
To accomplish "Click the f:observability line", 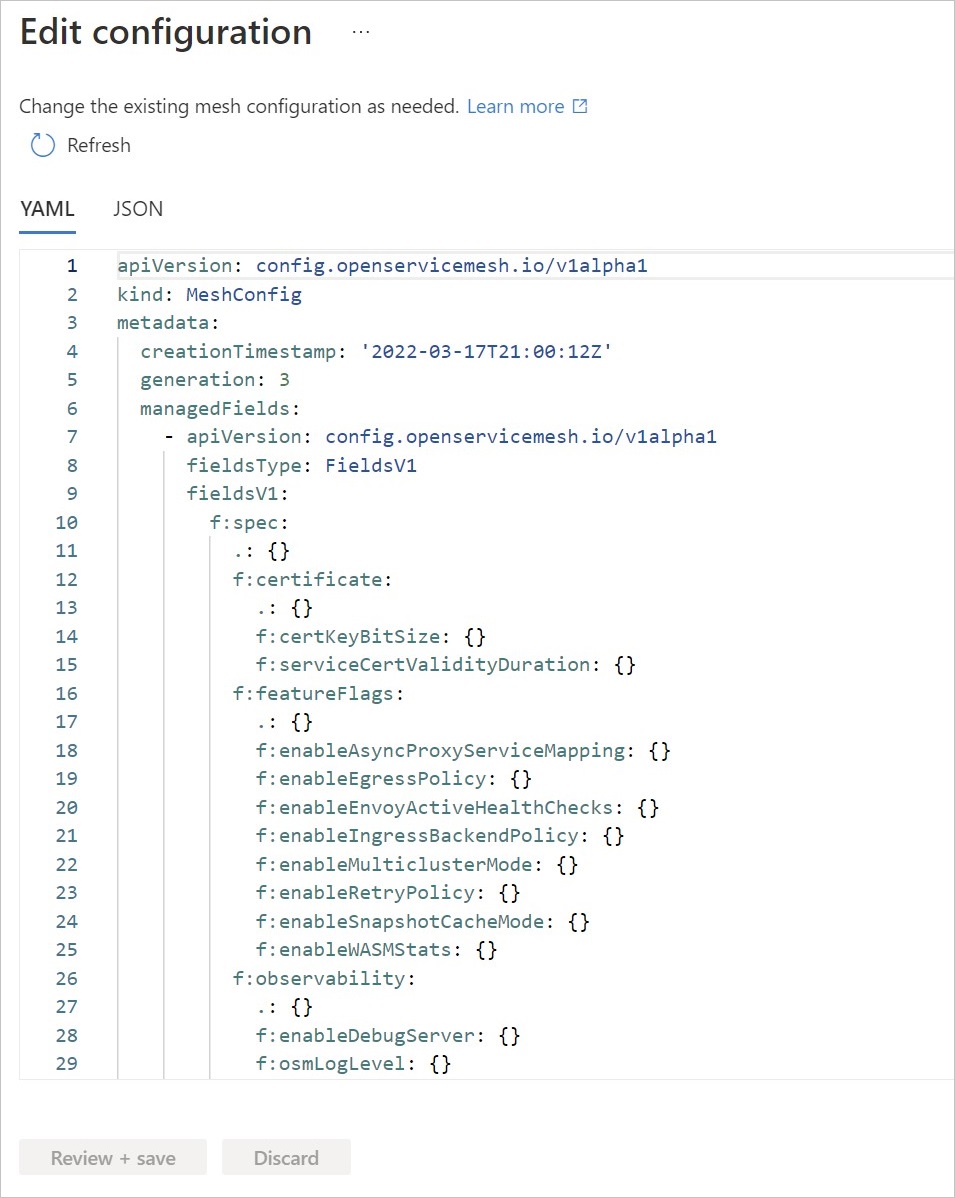I will (323, 978).
